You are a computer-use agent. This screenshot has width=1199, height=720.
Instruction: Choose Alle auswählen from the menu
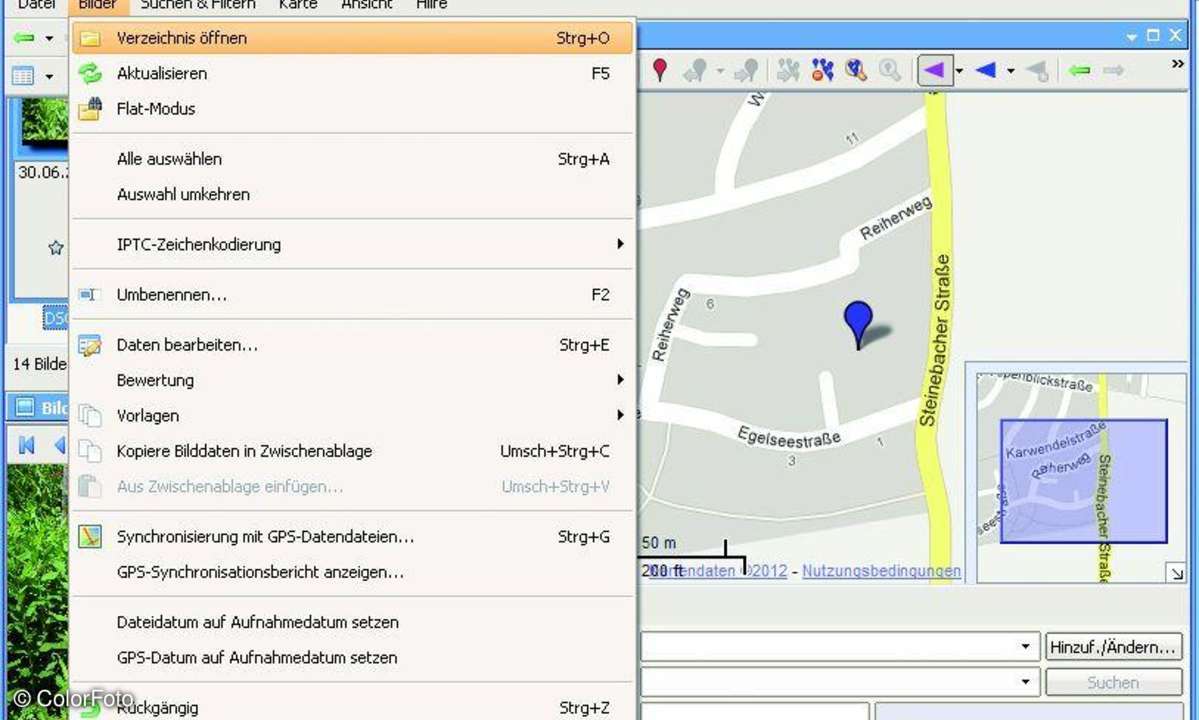click(353, 159)
